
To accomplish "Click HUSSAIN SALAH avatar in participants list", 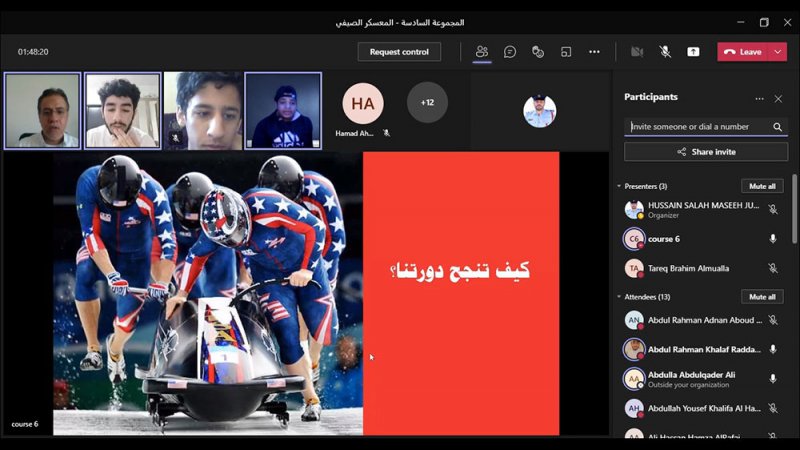I will [634, 209].
